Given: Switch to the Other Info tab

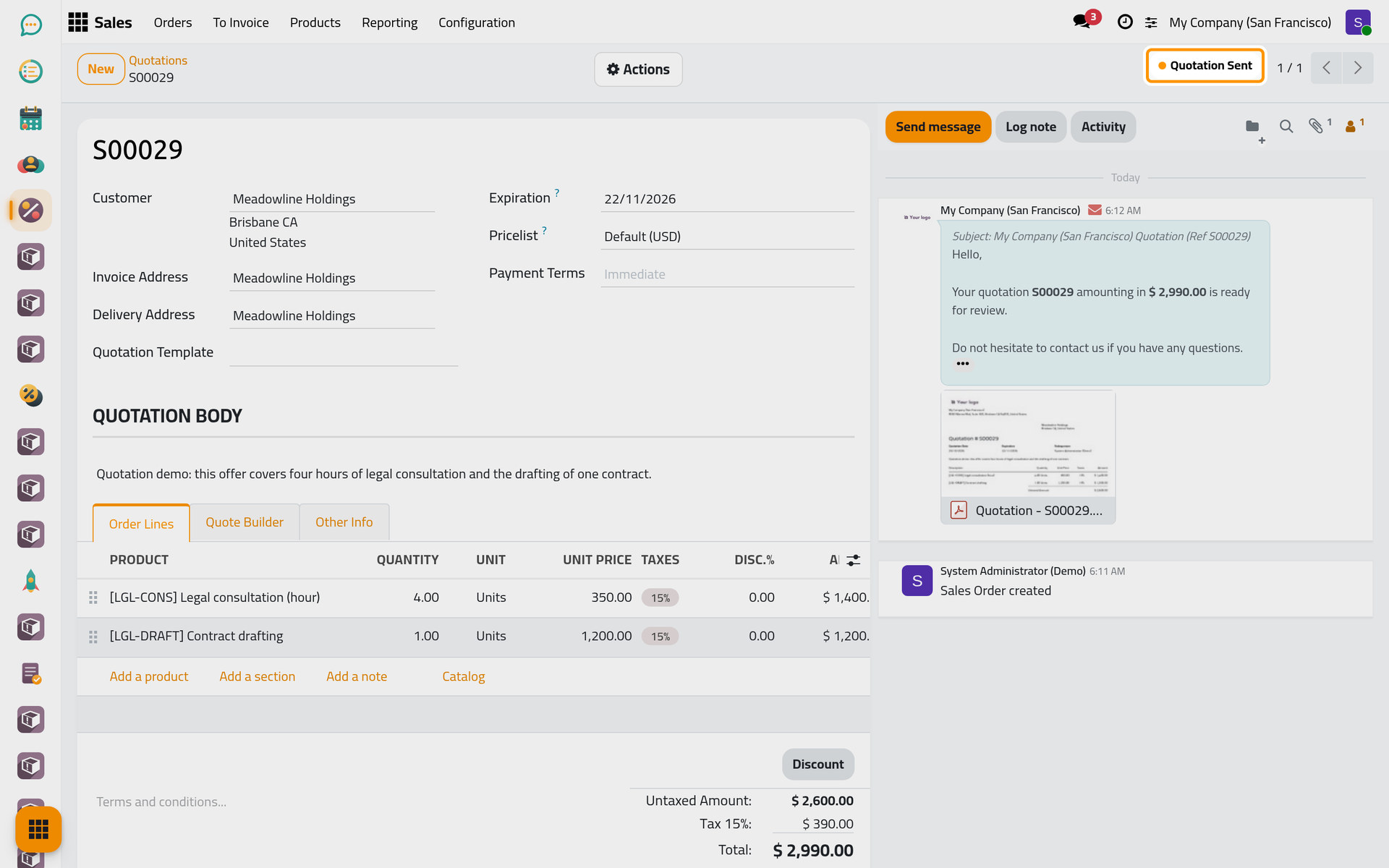Looking at the screenshot, I should [x=344, y=522].
